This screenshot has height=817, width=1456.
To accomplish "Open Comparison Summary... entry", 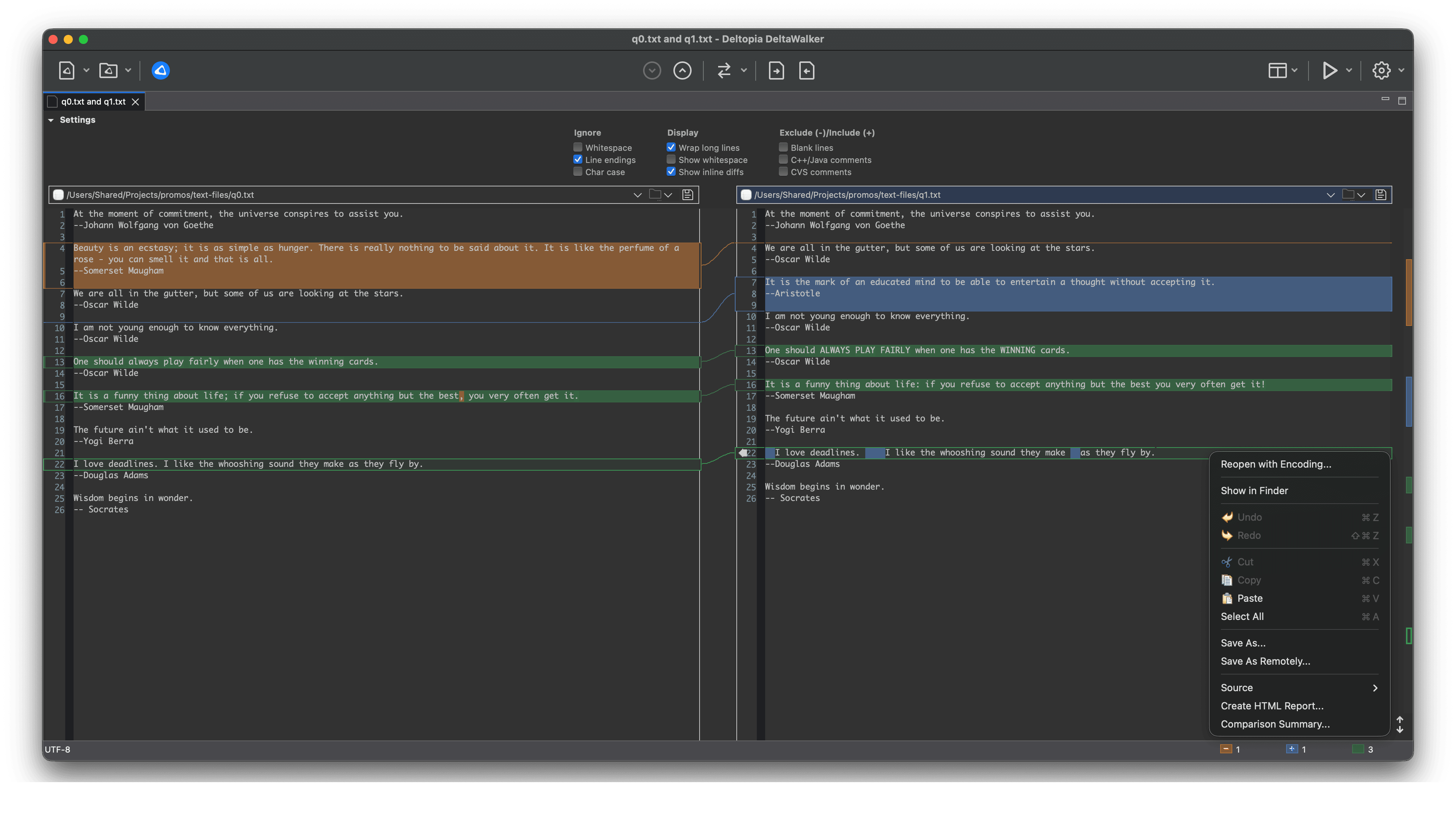I will pyautogui.click(x=1299, y=724).
